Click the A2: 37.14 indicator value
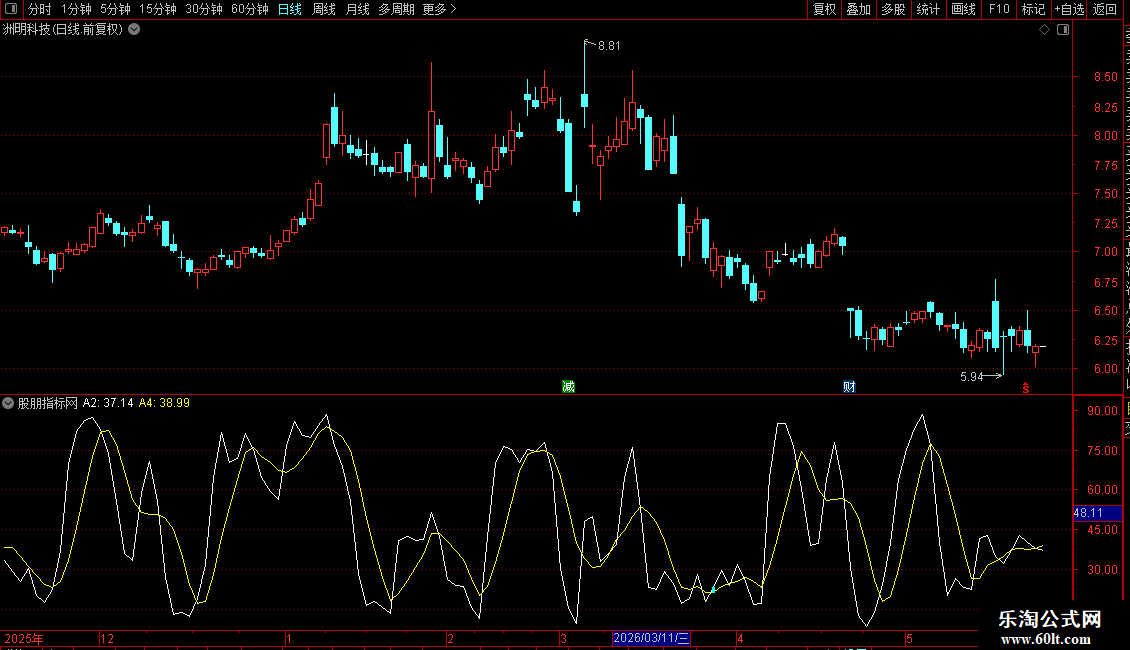Screen dimensions: 1130x650 pos(108,403)
